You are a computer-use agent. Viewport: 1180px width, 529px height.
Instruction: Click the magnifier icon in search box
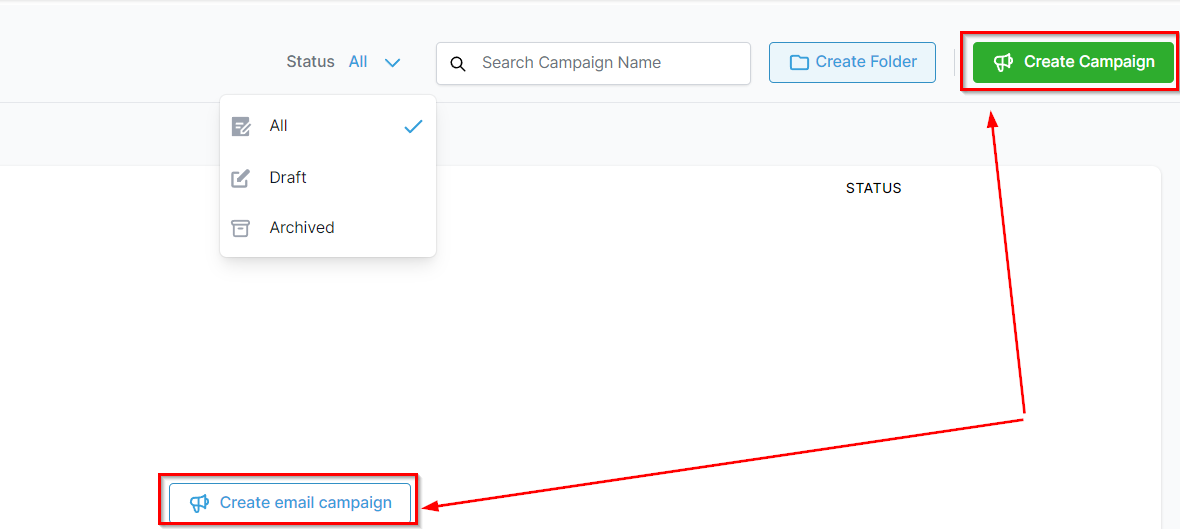point(458,62)
